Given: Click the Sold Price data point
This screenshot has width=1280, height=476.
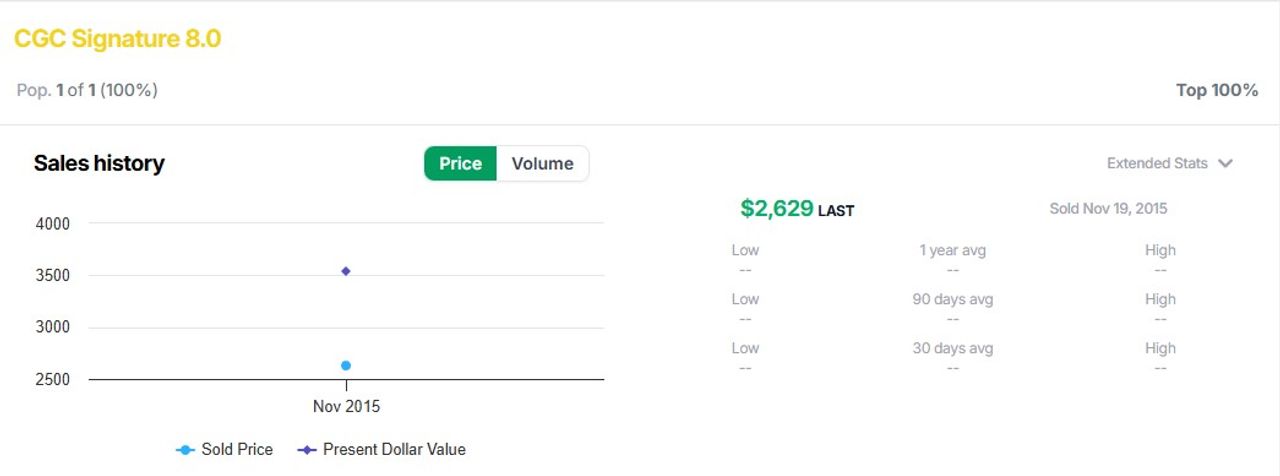Looking at the screenshot, I should (x=346, y=366).
